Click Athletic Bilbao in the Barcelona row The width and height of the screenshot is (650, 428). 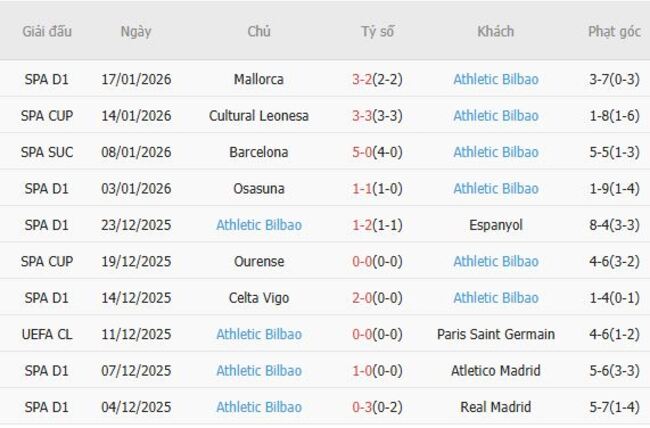click(x=495, y=152)
